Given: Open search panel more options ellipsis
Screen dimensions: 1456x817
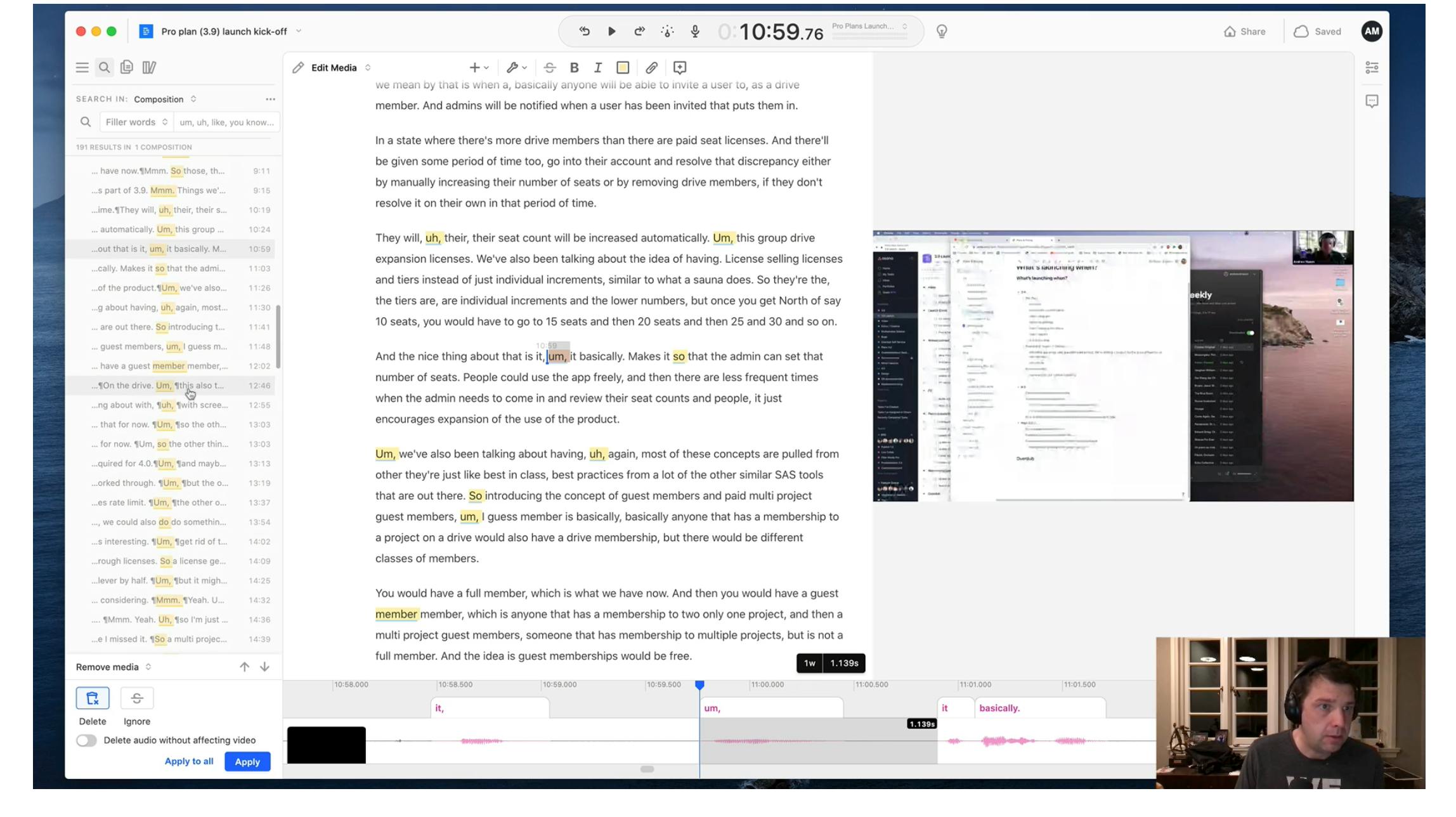Looking at the screenshot, I should tap(271, 99).
